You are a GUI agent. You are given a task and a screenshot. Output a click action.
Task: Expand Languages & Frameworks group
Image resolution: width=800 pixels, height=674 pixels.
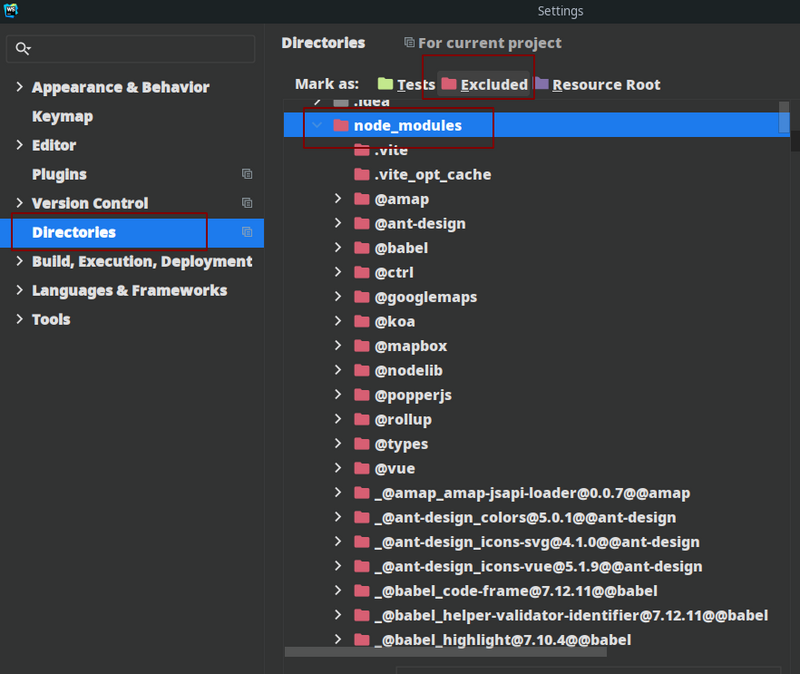pyautogui.click(x=19, y=290)
